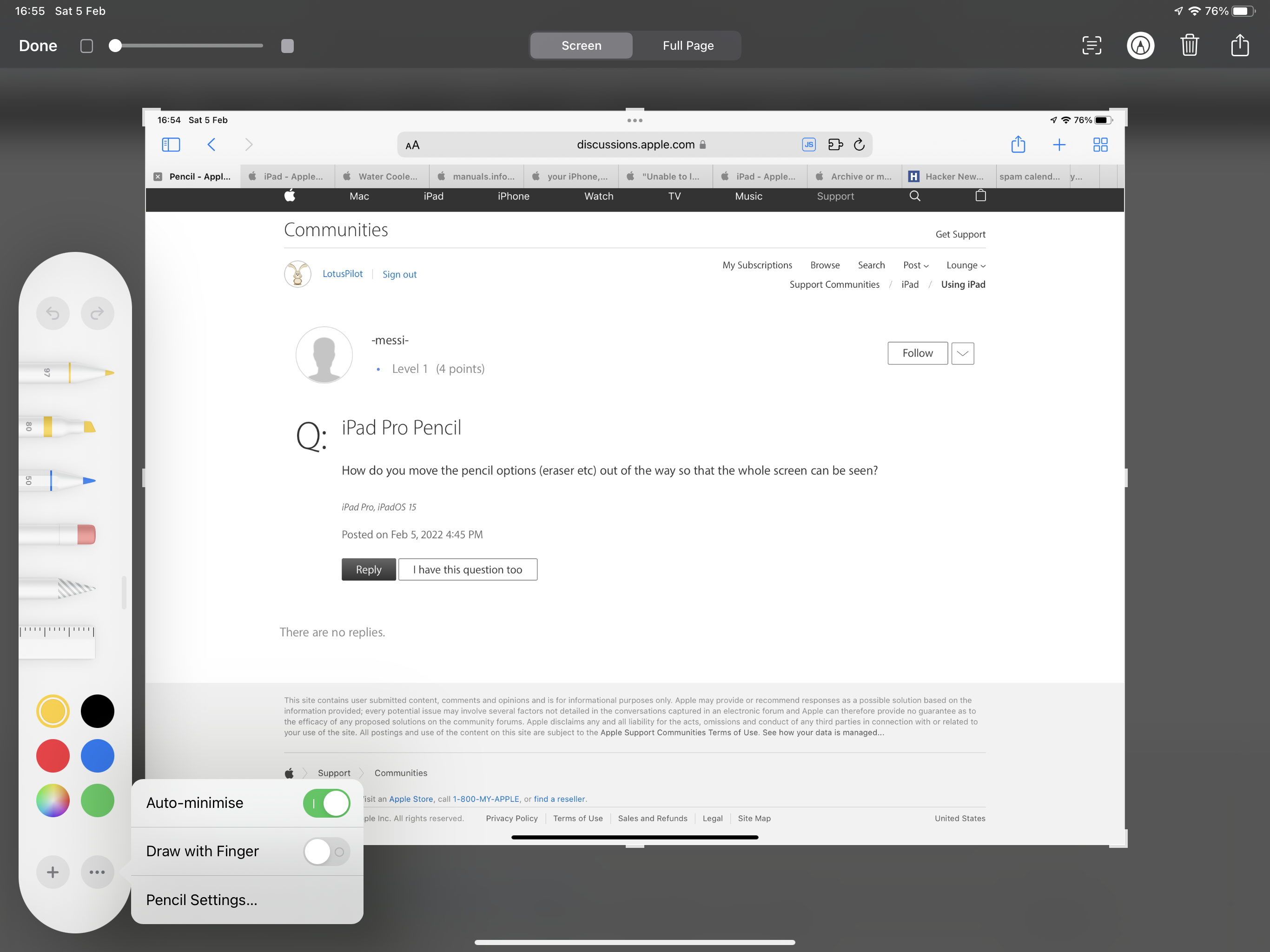Turn off the Auto-minimise switch
1270x952 pixels.
coord(326,803)
